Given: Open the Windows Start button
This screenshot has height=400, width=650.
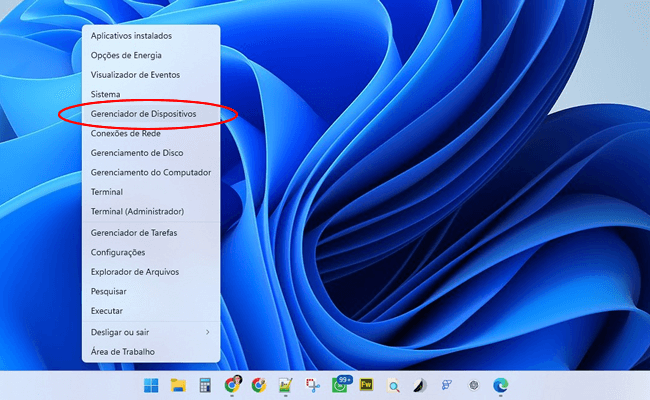Looking at the screenshot, I should coord(151,385).
